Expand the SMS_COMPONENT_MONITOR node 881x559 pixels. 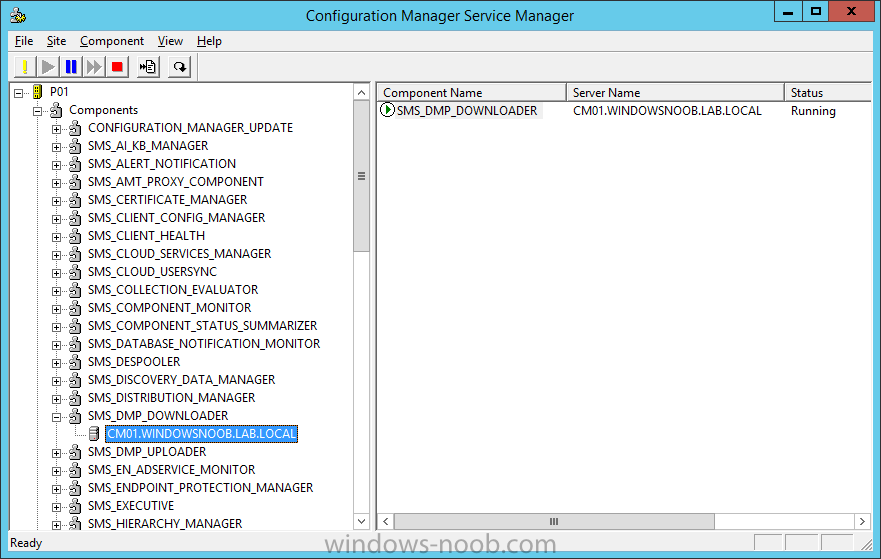click(56, 309)
